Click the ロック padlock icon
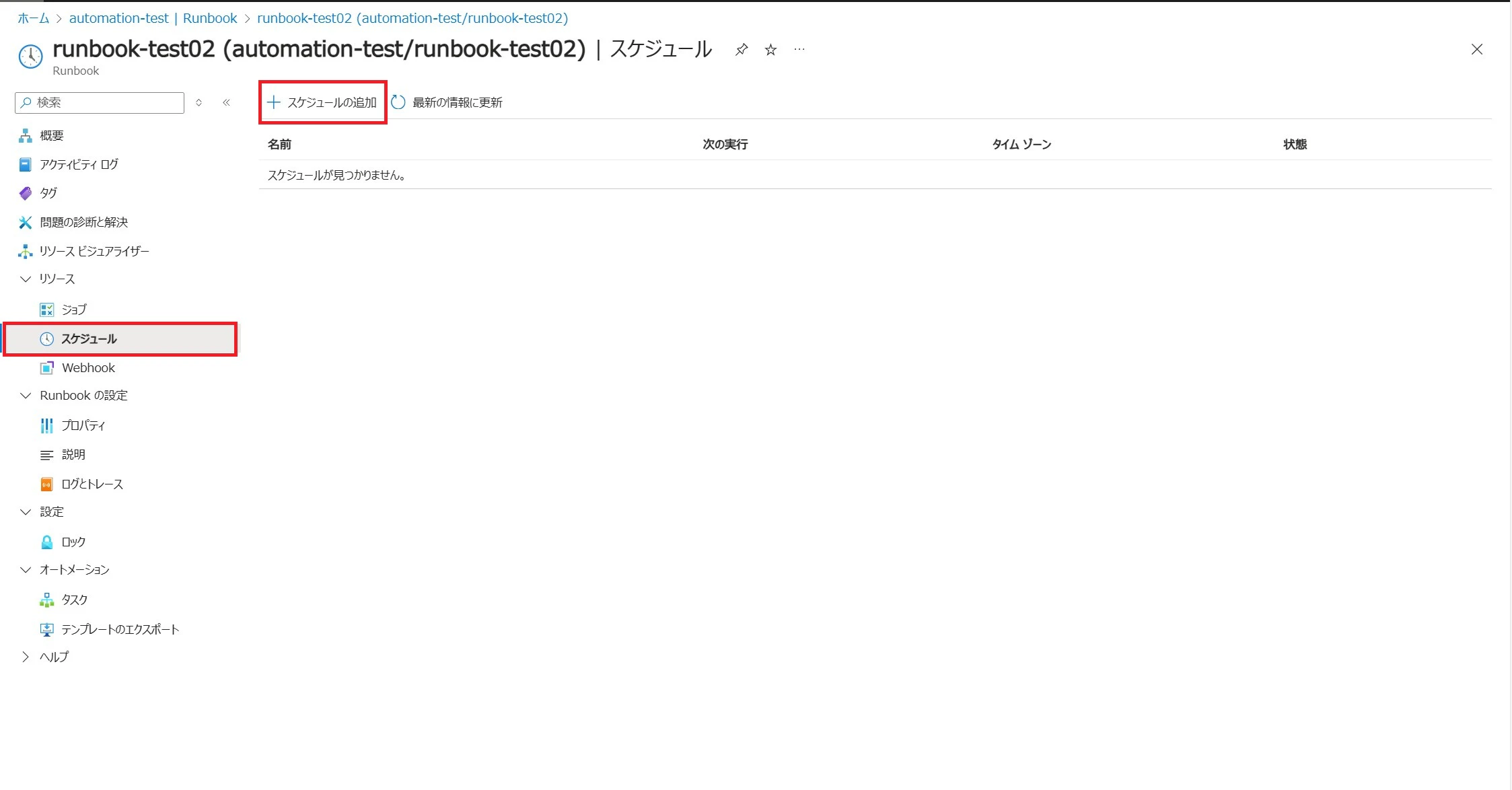1512x790 pixels. (x=46, y=542)
